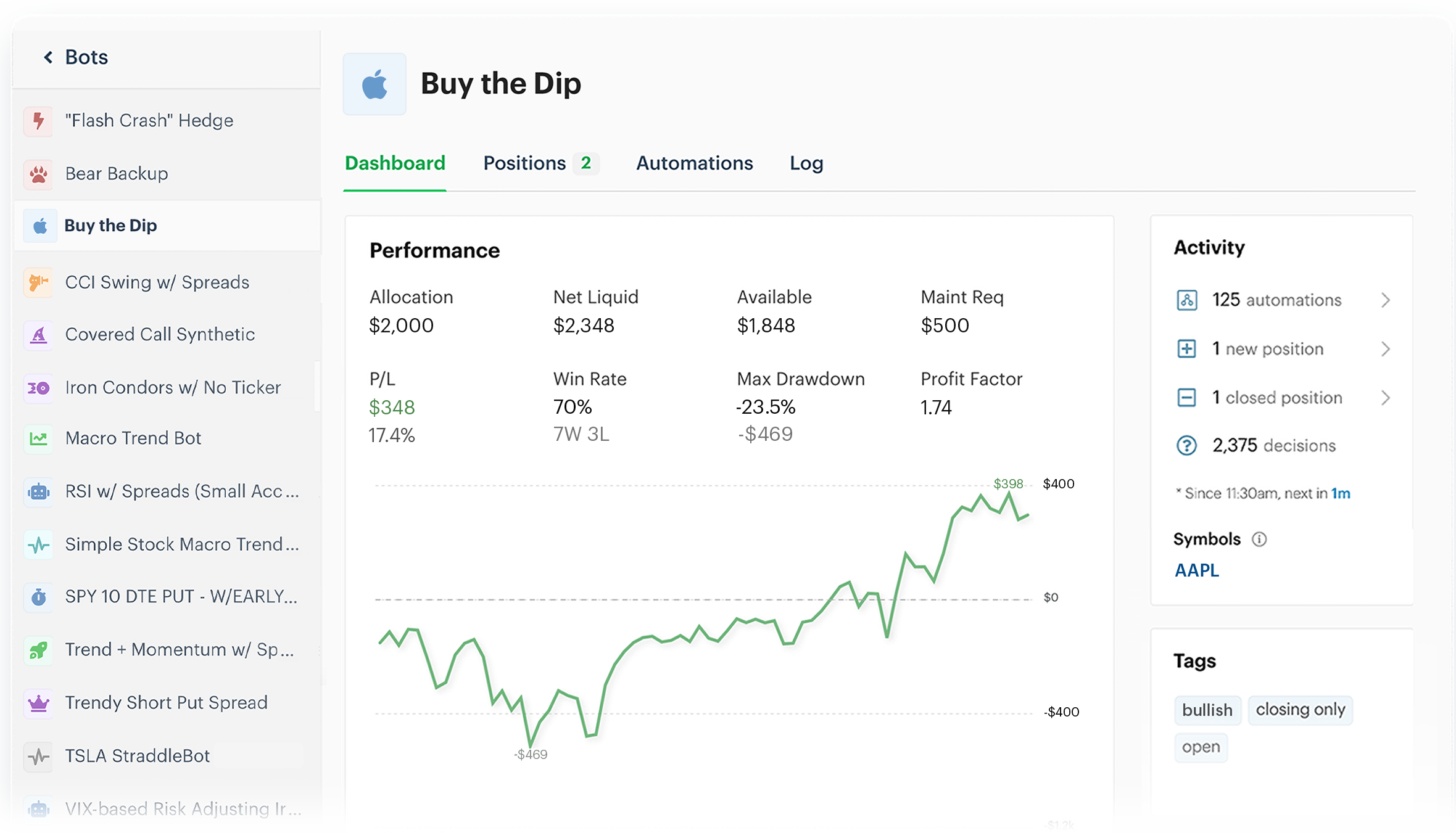Click the info icon next to Symbols
The image size is (1456, 833).
pyautogui.click(x=1259, y=540)
